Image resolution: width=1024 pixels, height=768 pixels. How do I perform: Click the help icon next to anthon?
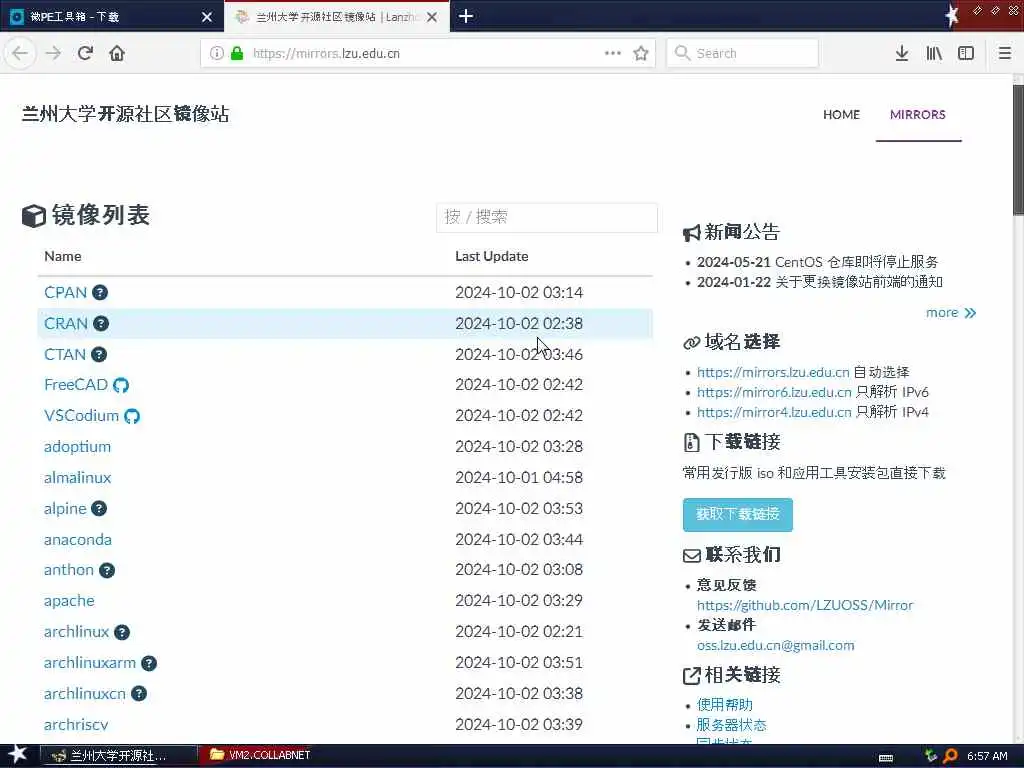point(106,570)
